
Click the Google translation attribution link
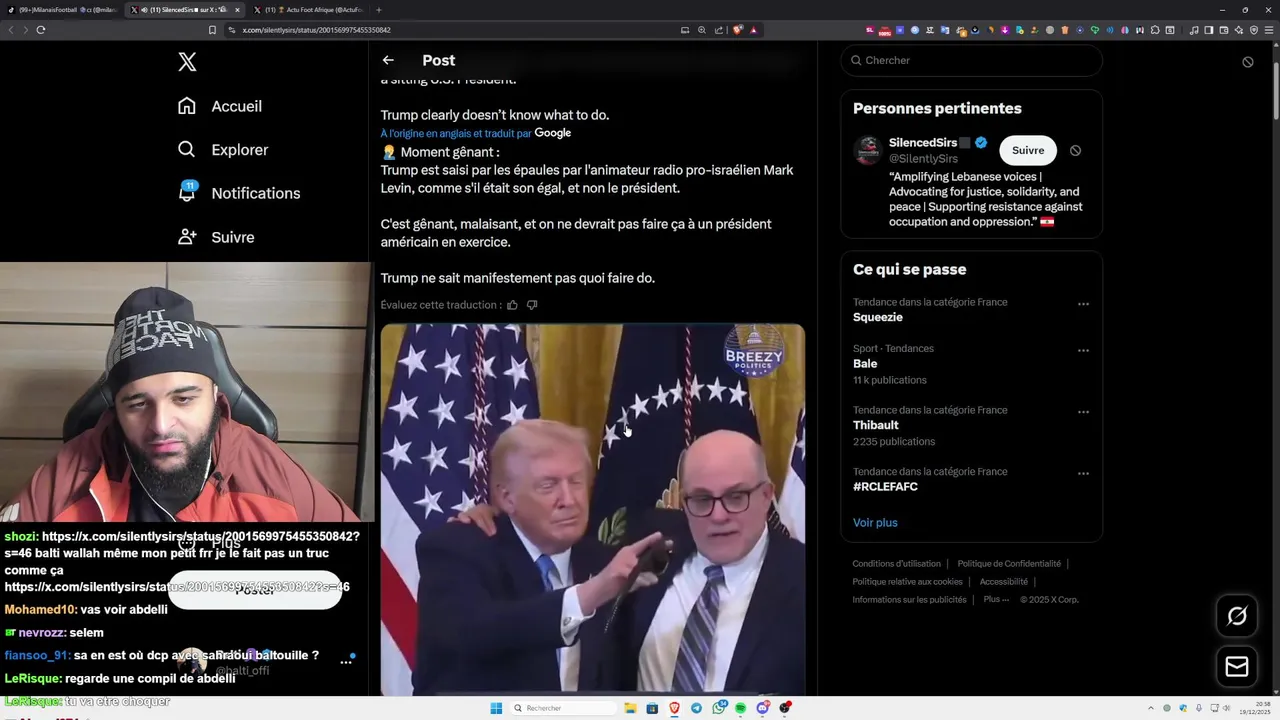(x=552, y=133)
